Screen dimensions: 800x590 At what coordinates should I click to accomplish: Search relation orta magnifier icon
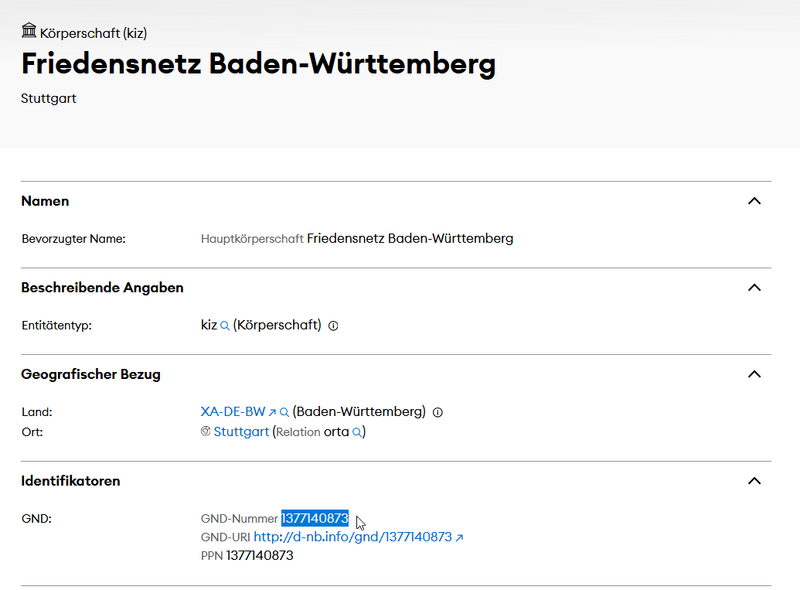click(x=357, y=432)
